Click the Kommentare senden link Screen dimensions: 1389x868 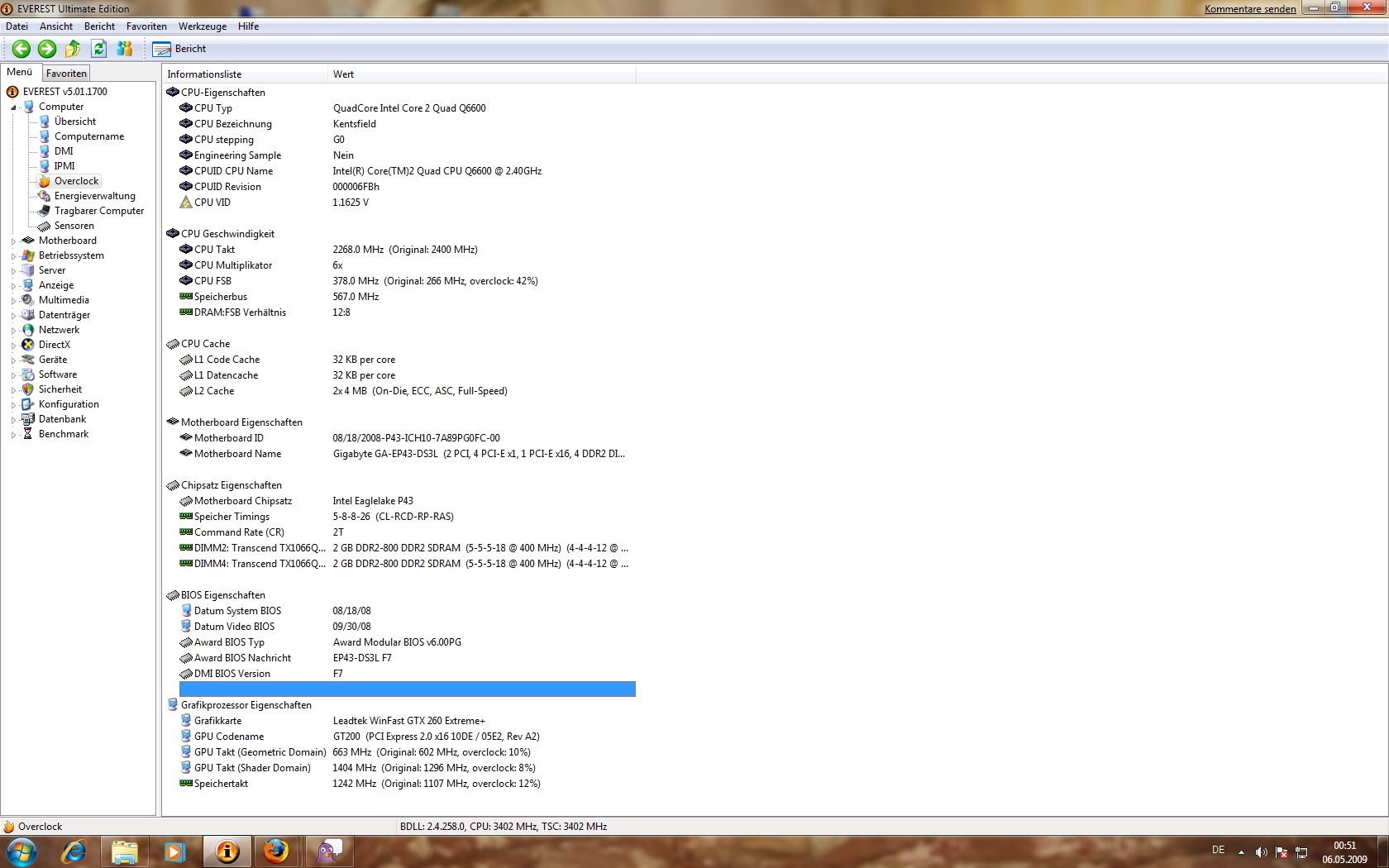click(x=1250, y=9)
